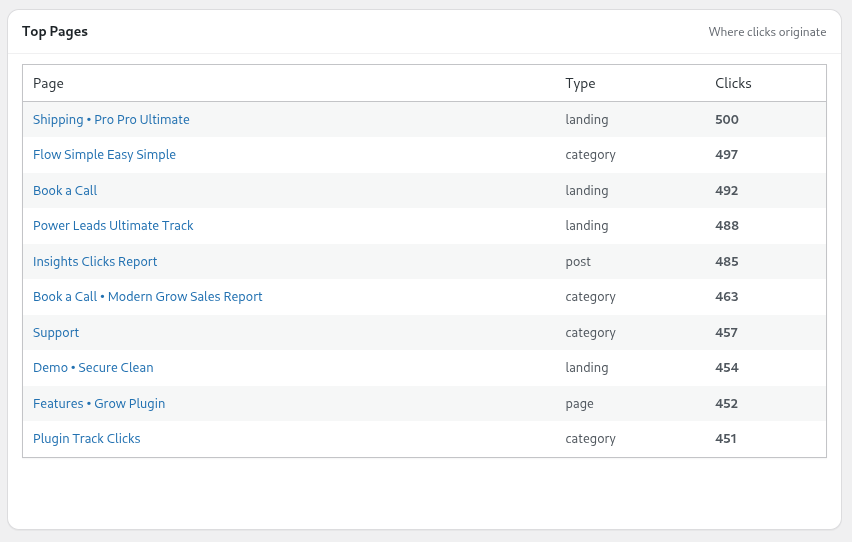Click the Top Pages panel title

(55, 32)
